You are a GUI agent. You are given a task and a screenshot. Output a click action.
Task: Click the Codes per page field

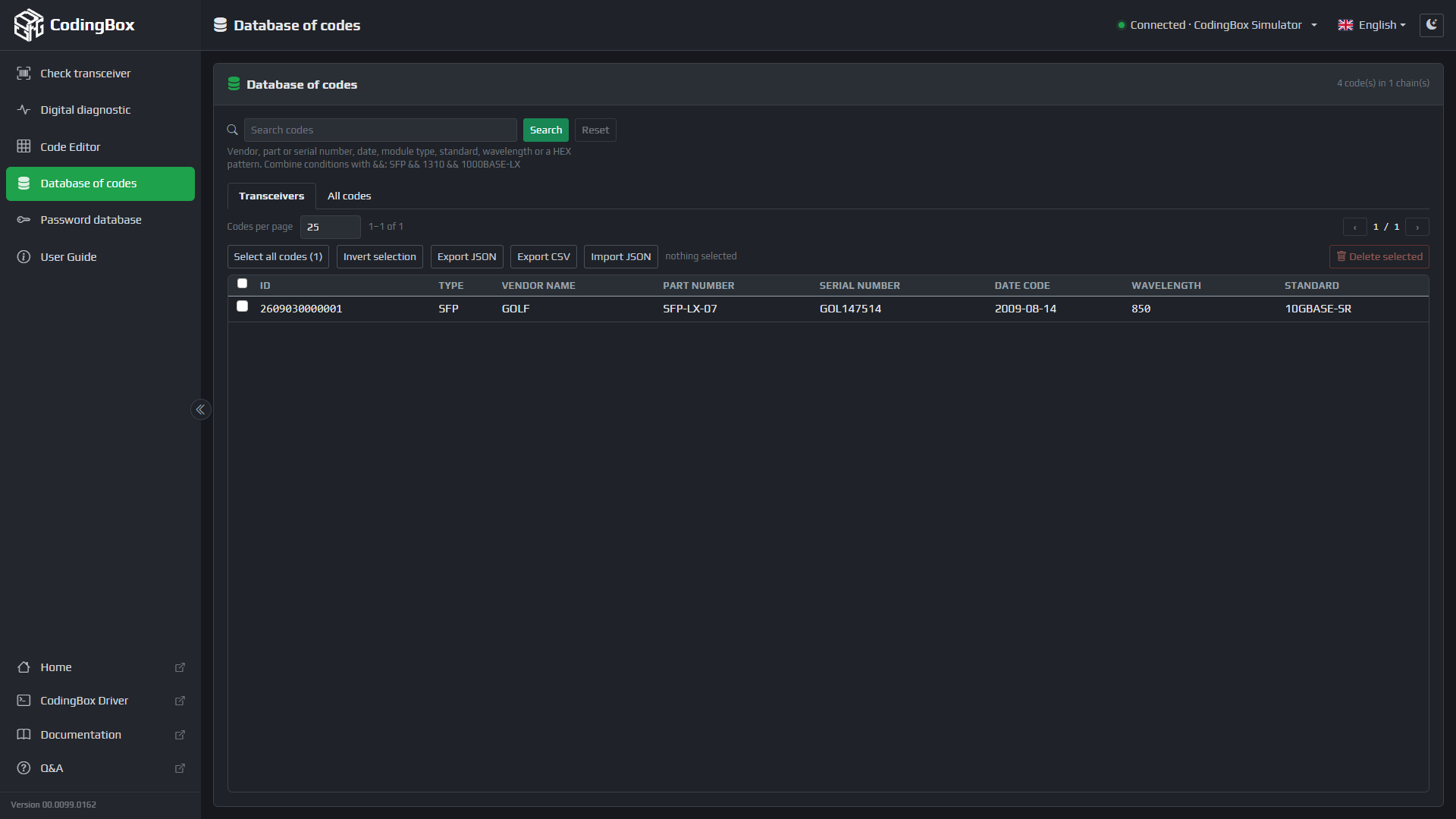[x=331, y=227]
